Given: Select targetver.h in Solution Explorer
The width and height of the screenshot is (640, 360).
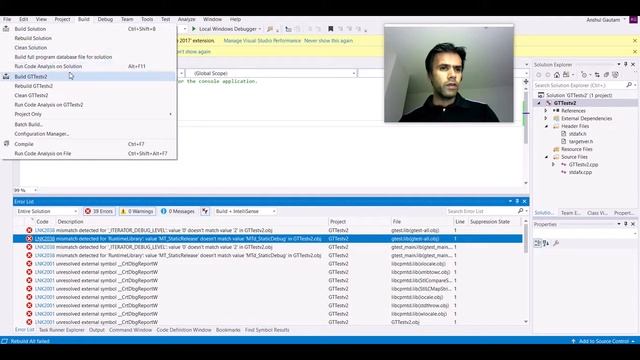Looking at the screenshot, I should pos(581,141).
